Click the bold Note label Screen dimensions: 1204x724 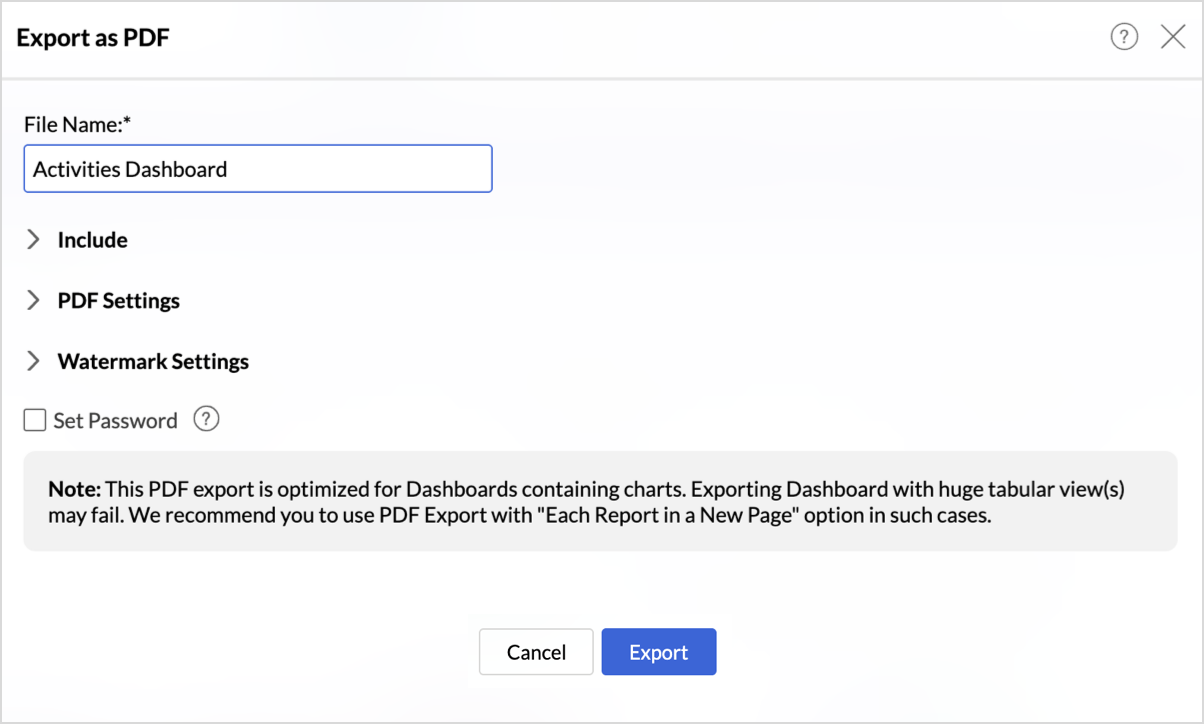pos(74,490)
